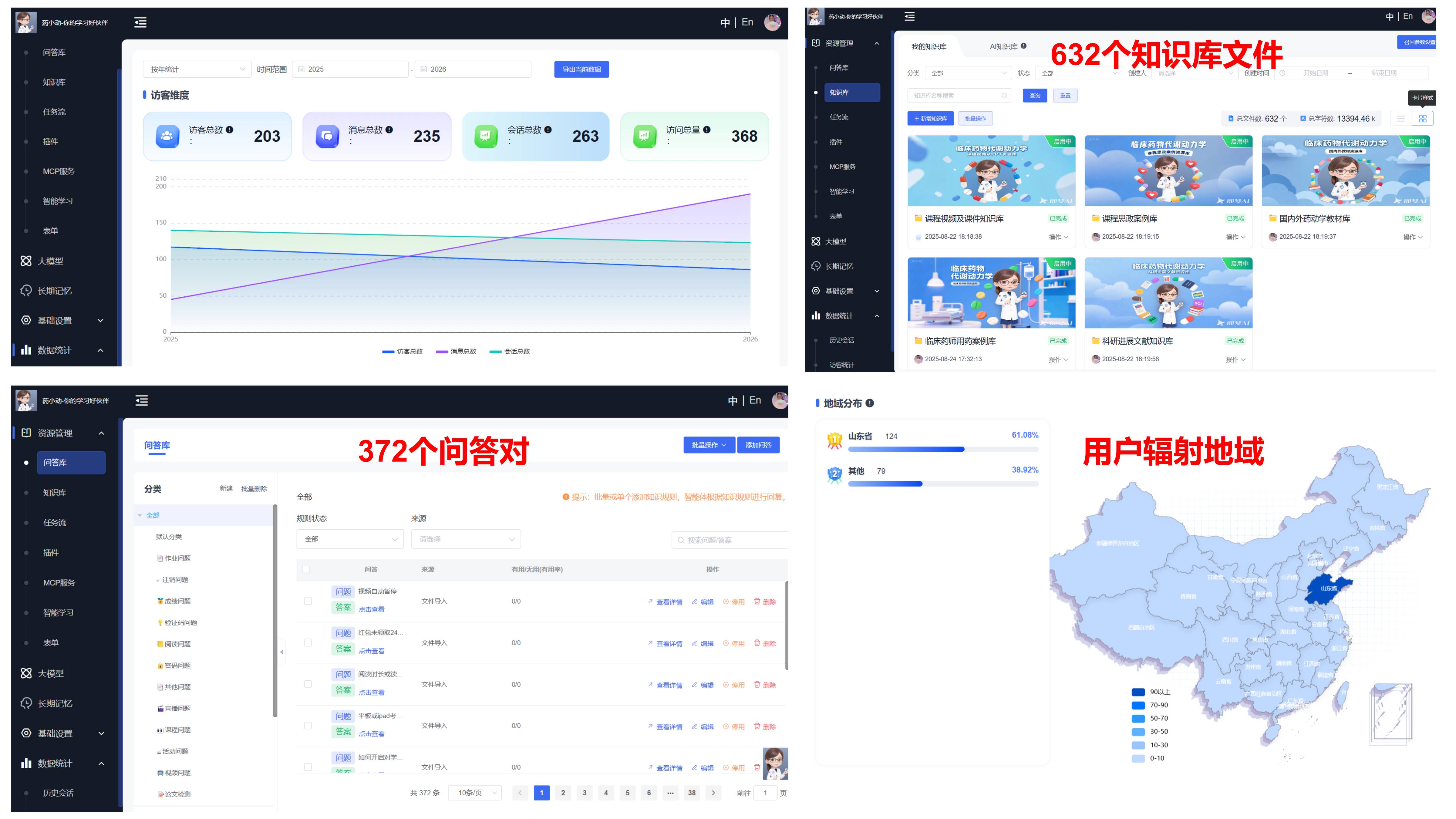This screenshot has width=1456, height=819.
Task: Click the 长期记忆 icon in the knowledge base sidebar
Action: tap(816, 266)
